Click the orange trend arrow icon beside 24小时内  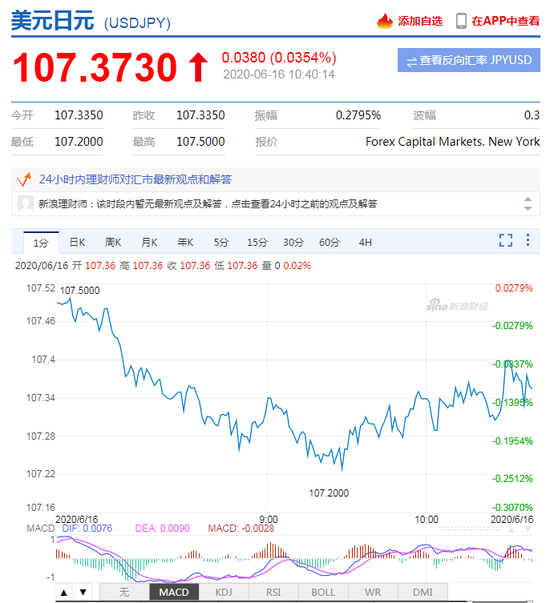click(23, 179)
